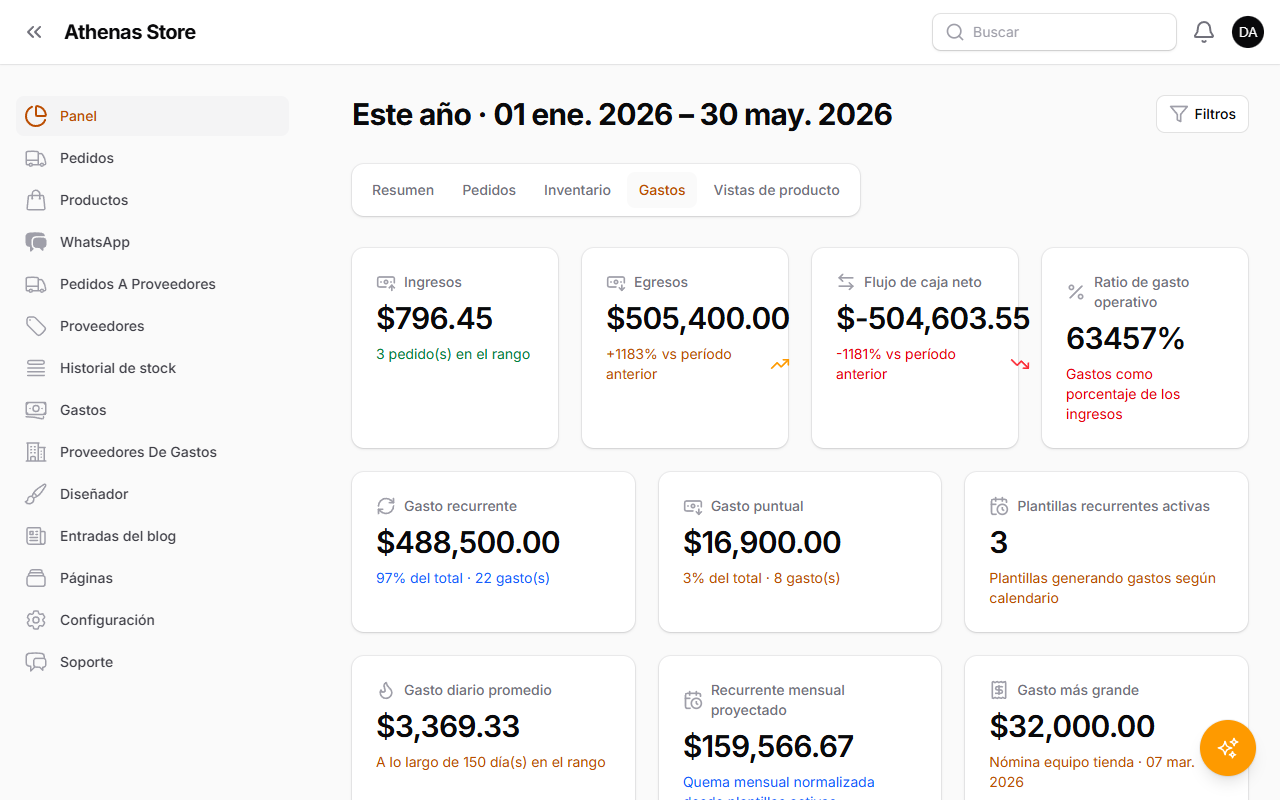Image resolution: width=1280 pixels, height=800 pixels.
Task: Click the $159,566.67 projected monthly value
Action: 768,746
